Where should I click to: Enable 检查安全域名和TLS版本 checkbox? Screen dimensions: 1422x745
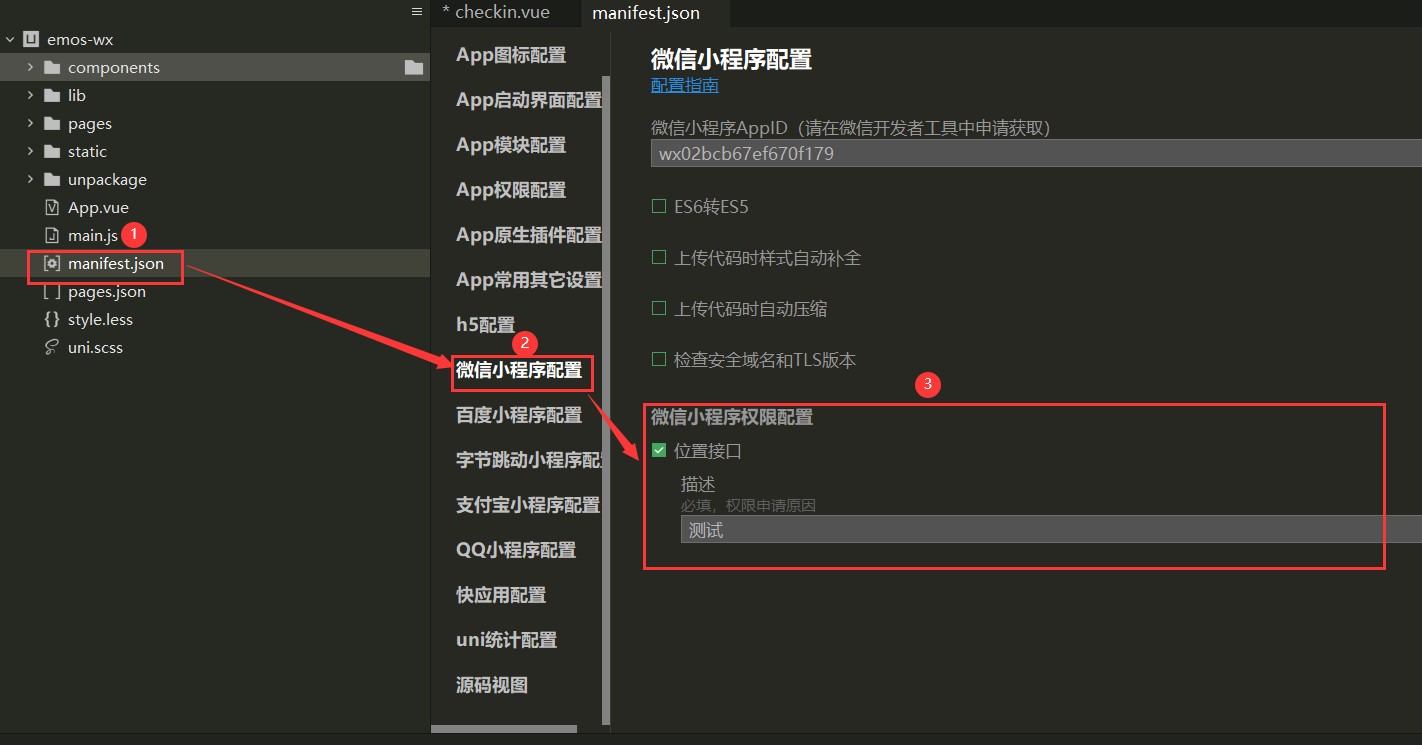(x=659, y=360)
